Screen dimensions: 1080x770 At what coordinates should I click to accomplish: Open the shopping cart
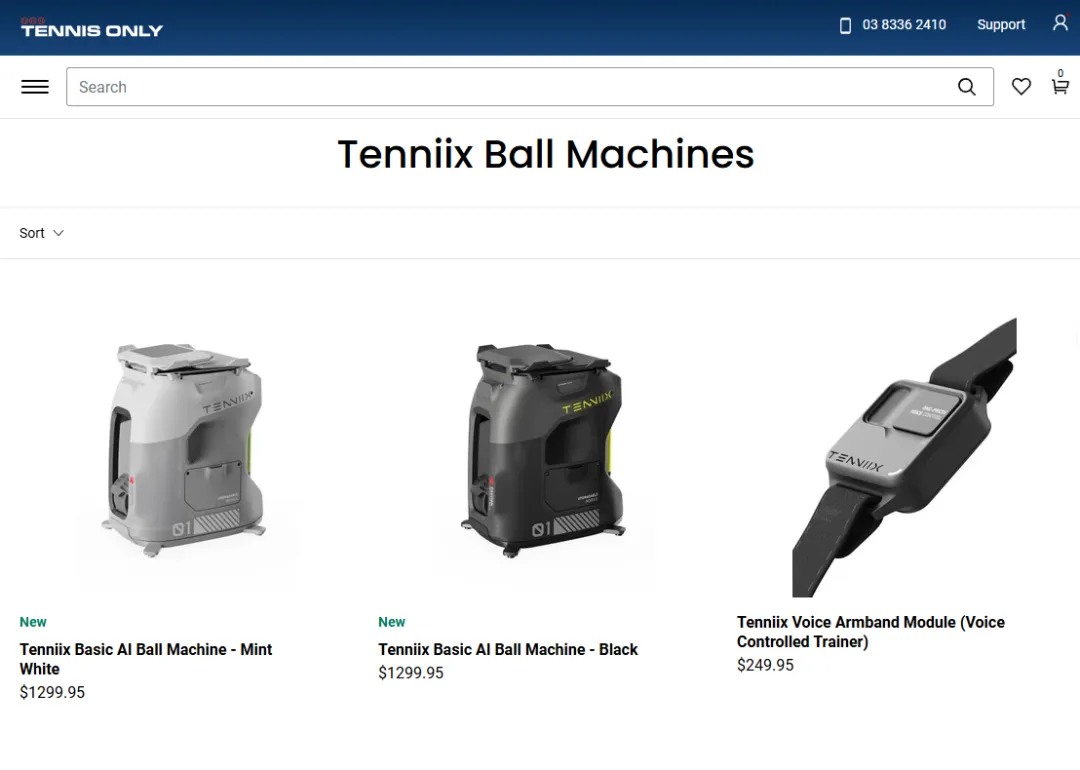pos(1060,86)
